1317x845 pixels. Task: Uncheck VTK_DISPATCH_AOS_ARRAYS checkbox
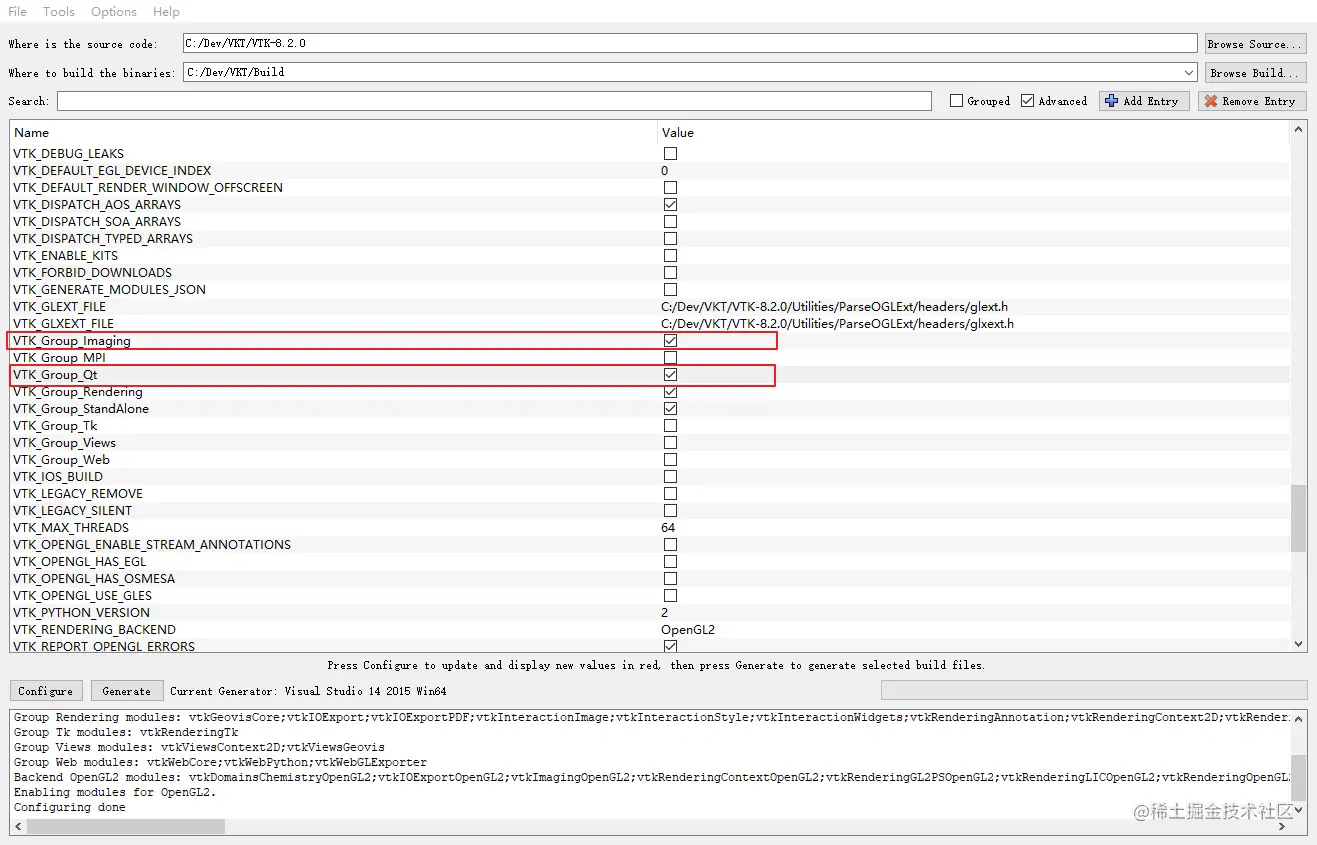point(670,205)
